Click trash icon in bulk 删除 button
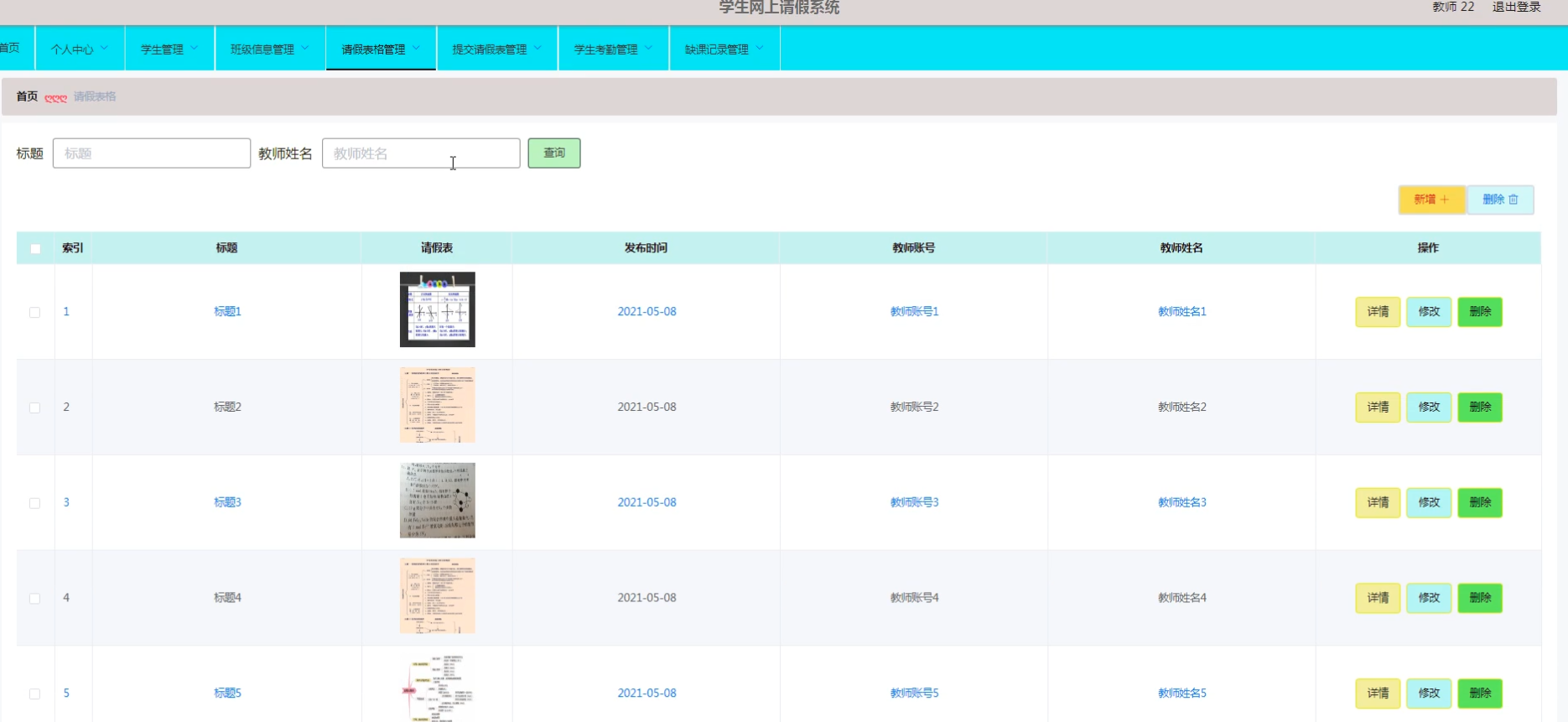The height and width of the screenshot is (722, 1568). (1513, 200)
